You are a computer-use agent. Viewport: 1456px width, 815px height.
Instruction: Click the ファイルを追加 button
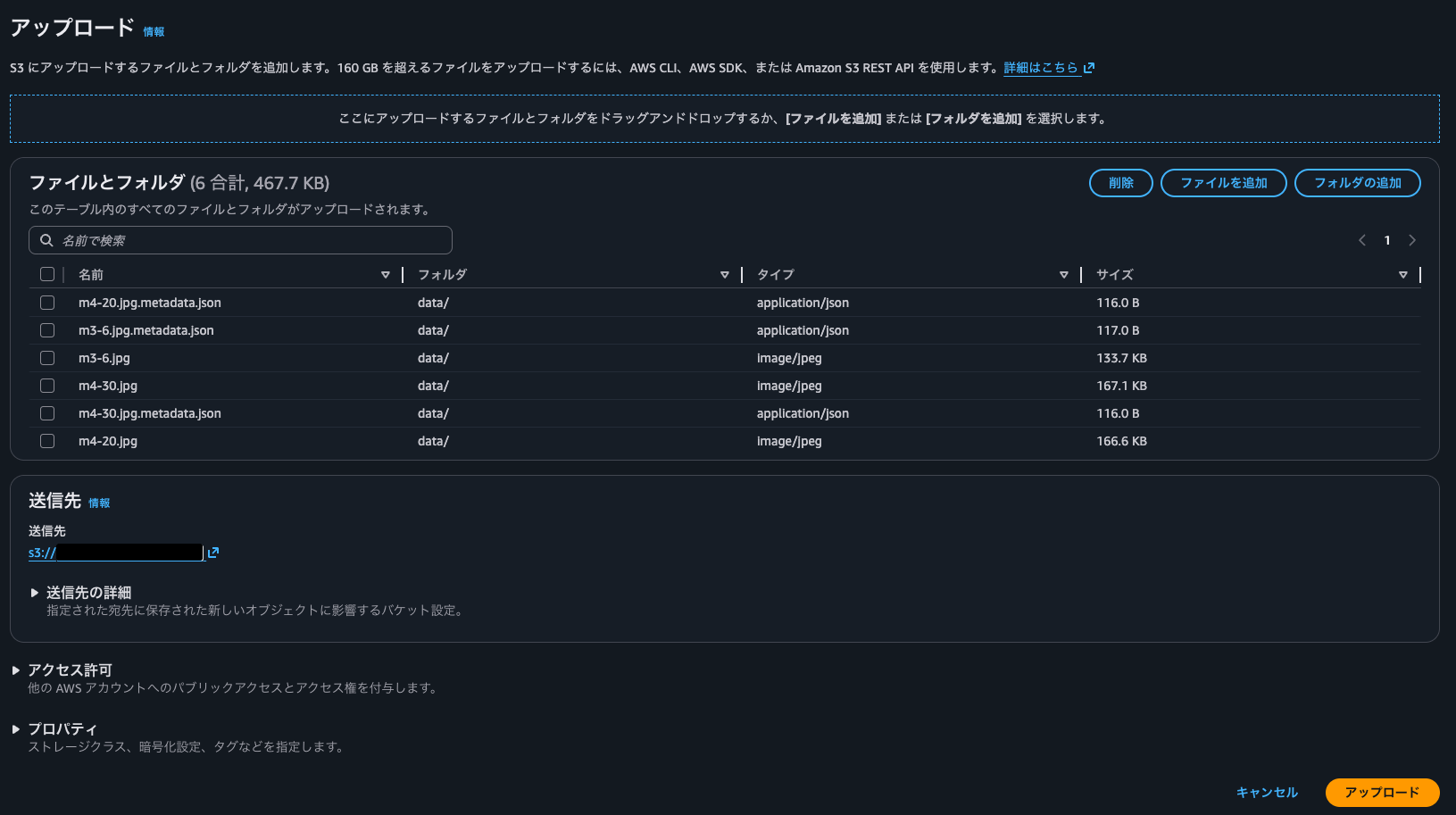pyautogui.click(x=1223, y=183)
